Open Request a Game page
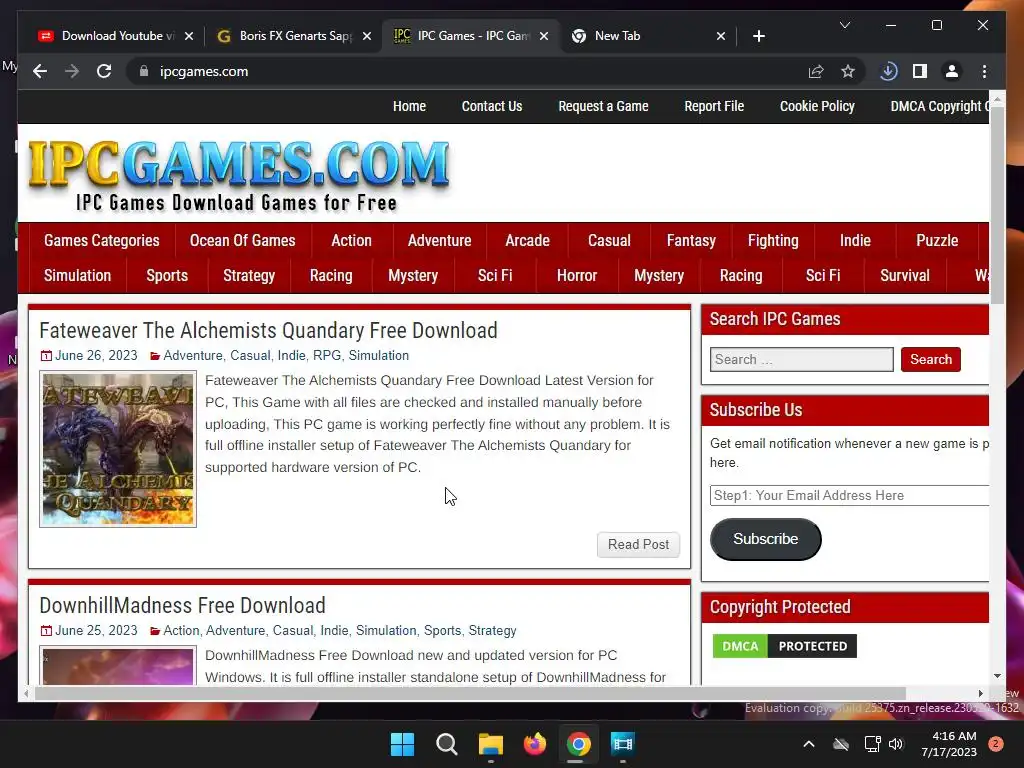The width and height of the screenshot is (1024, 768). pyautogui.click(x=603, y=106)
